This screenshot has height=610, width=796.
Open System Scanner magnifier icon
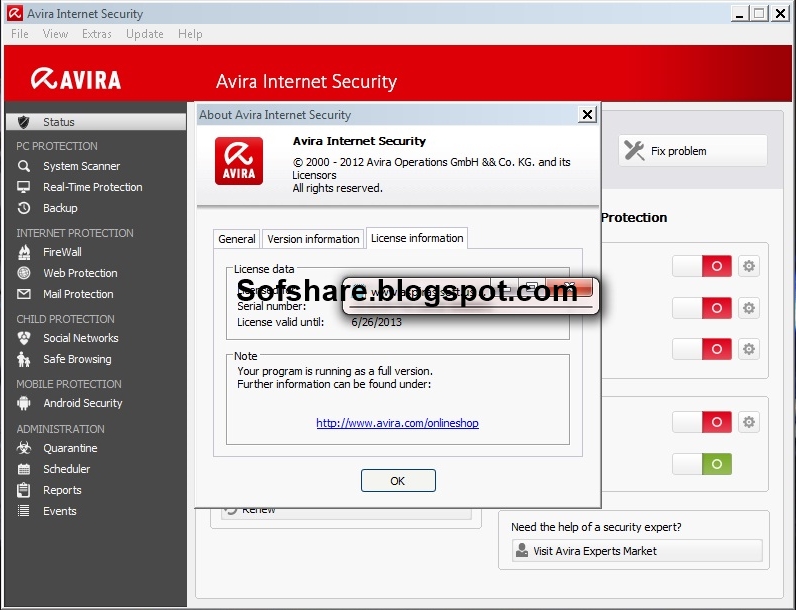coord(23,166)
